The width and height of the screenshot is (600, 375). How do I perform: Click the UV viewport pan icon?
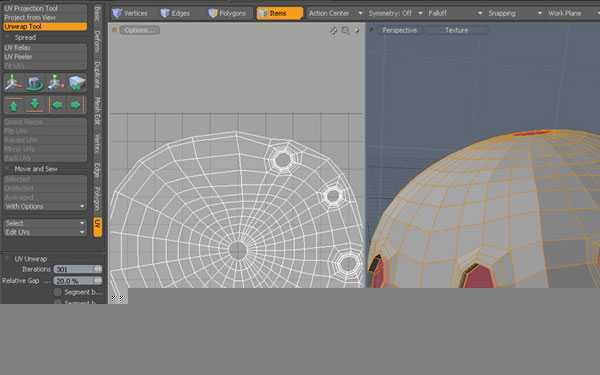coord(333,31)
